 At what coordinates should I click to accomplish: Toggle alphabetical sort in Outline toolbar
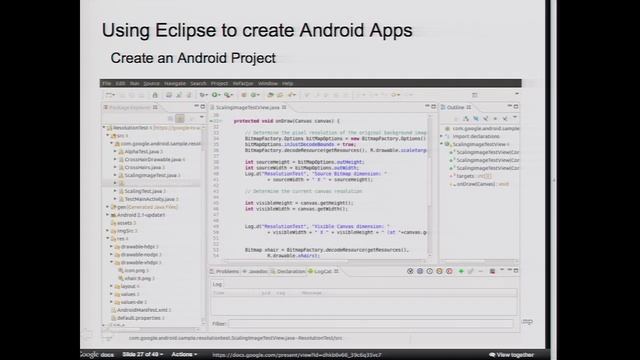click(x=466, y=118)
